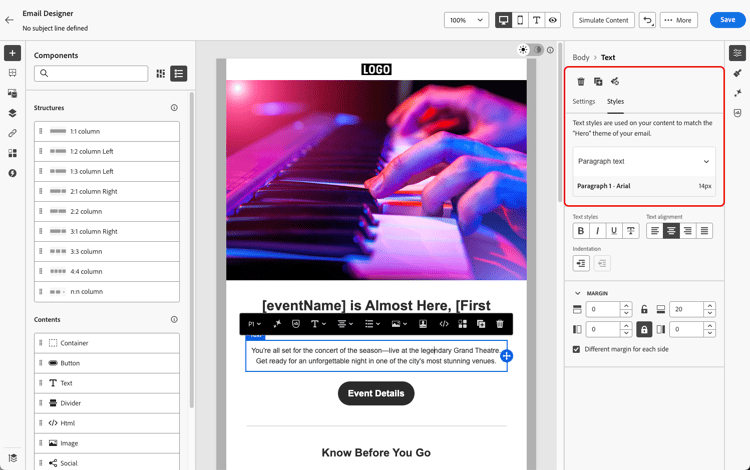Align text to the left
750x470 pixels.
tap(655, 231)
